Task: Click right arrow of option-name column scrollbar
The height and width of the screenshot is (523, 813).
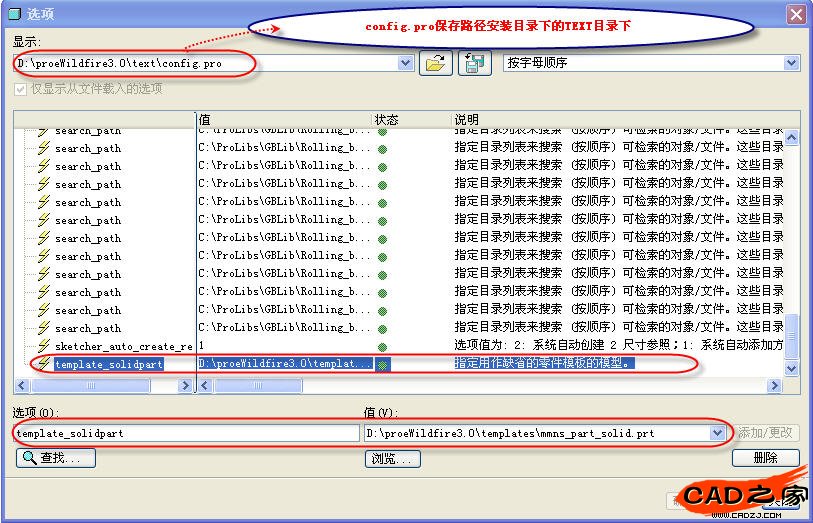Action: pos(185,385)
